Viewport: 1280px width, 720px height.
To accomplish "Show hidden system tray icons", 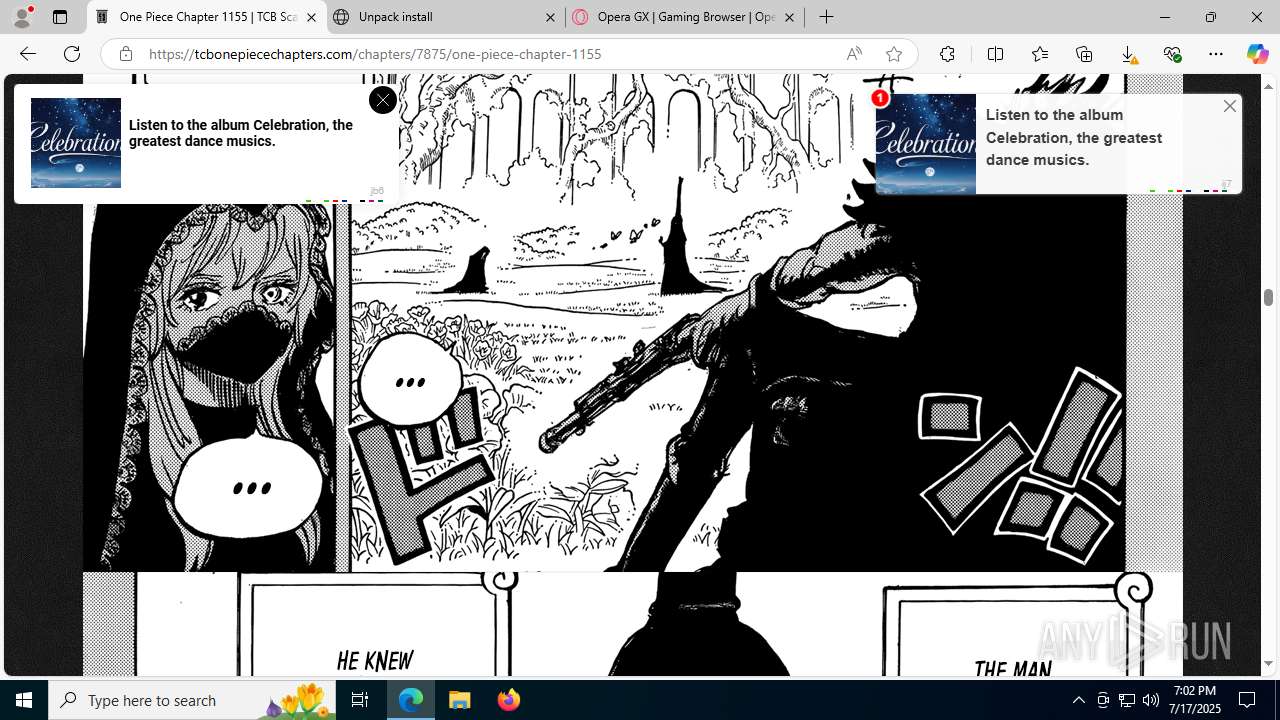I will tap(1079, 700).
